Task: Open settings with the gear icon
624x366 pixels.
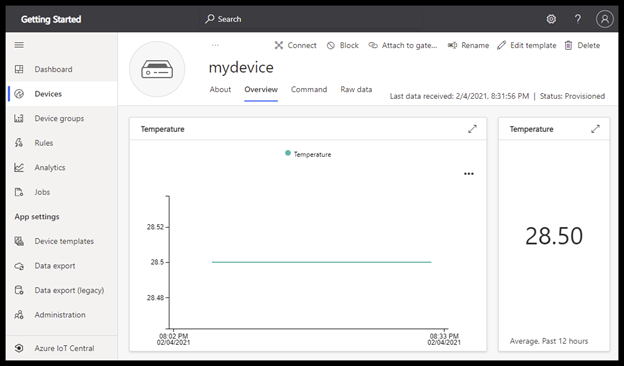Action: (551, 19)
